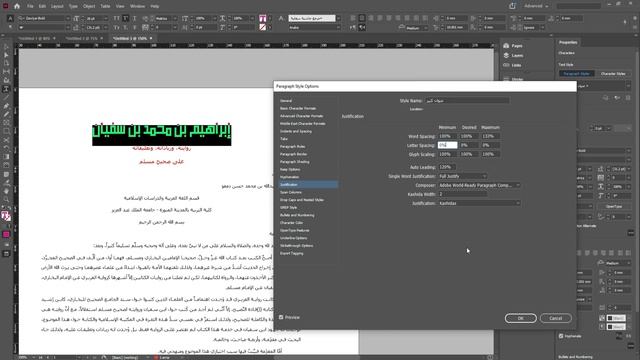
Task: Select the Rectangle Frame tool
Action: 6,123
